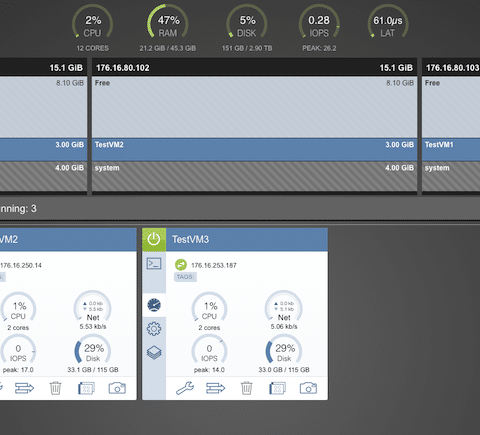Click the '5.53 kb/s' network rate text
Image resolution: width=480 pixels, height=435 pixels.
[x=93, y=327]
